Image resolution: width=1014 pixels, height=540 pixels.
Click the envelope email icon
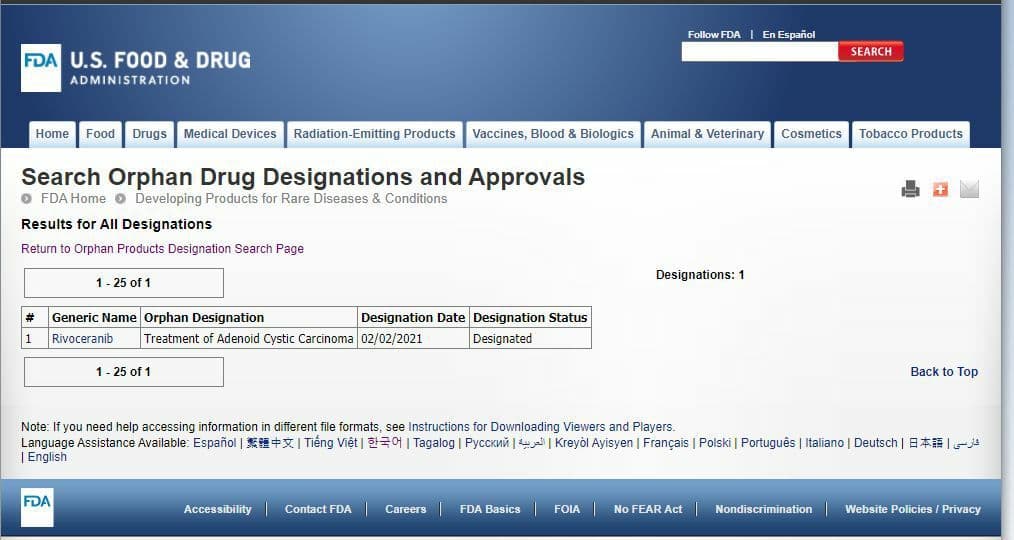click(x=969, y=189)
